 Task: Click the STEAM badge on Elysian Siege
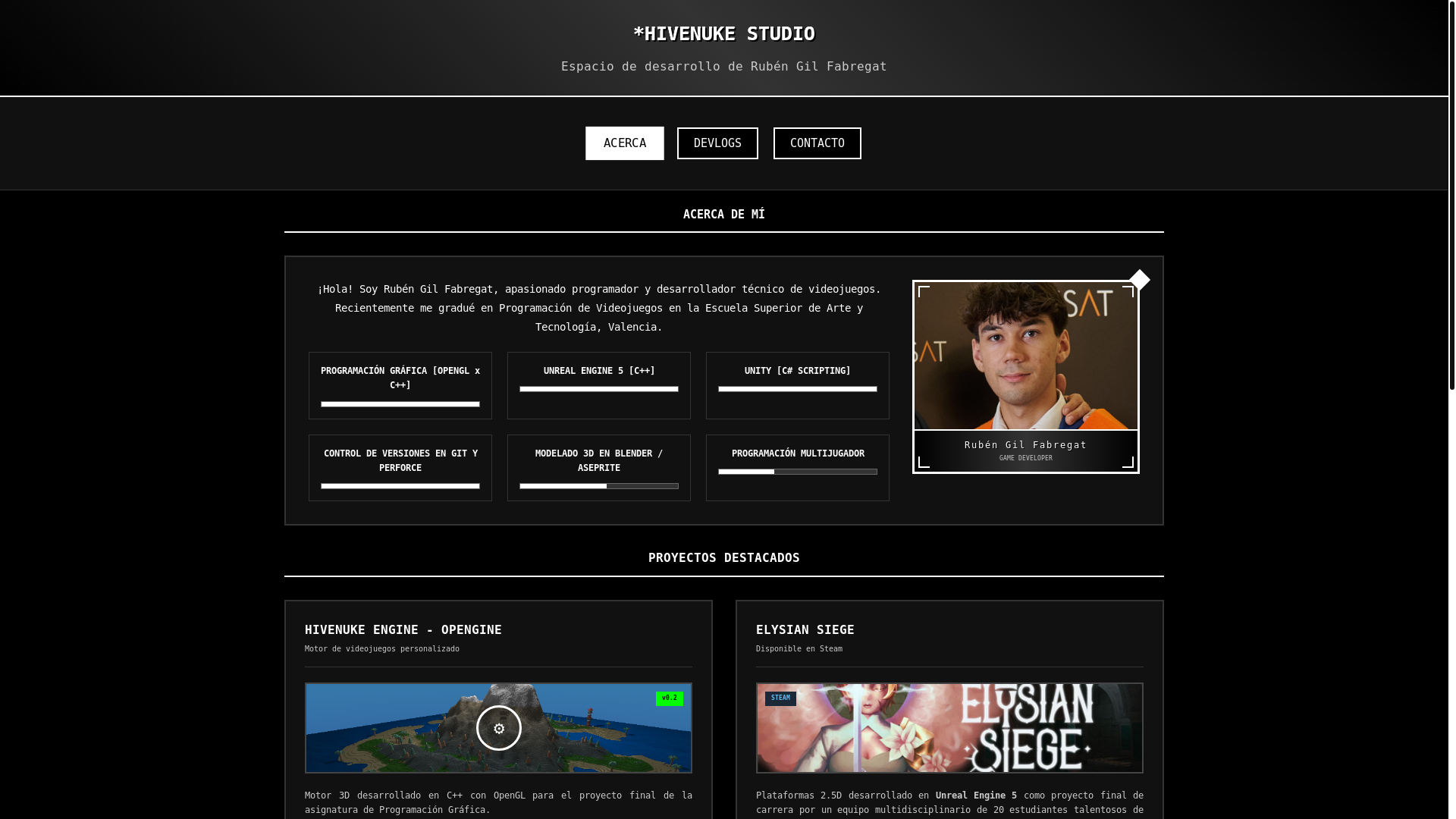(780, 698)
